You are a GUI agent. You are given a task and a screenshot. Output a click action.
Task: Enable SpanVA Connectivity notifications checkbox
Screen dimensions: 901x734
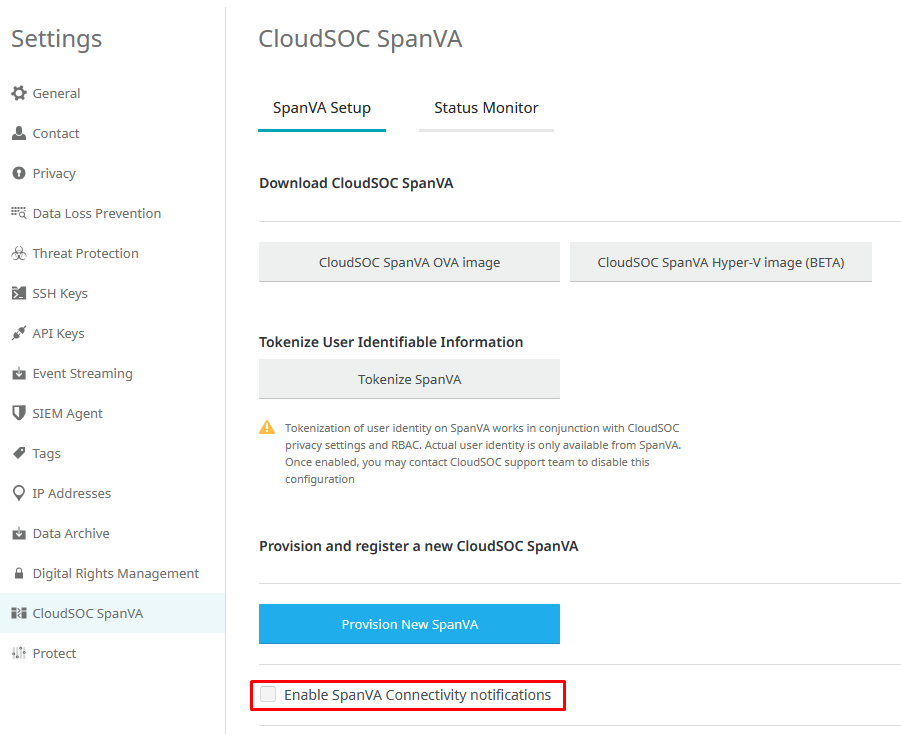pyautogui.click(x=268, y=694)
